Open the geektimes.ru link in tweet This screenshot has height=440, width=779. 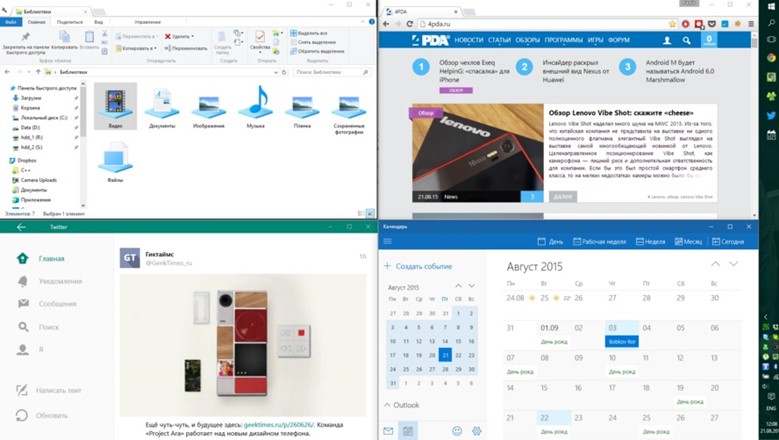pos(278,425)
